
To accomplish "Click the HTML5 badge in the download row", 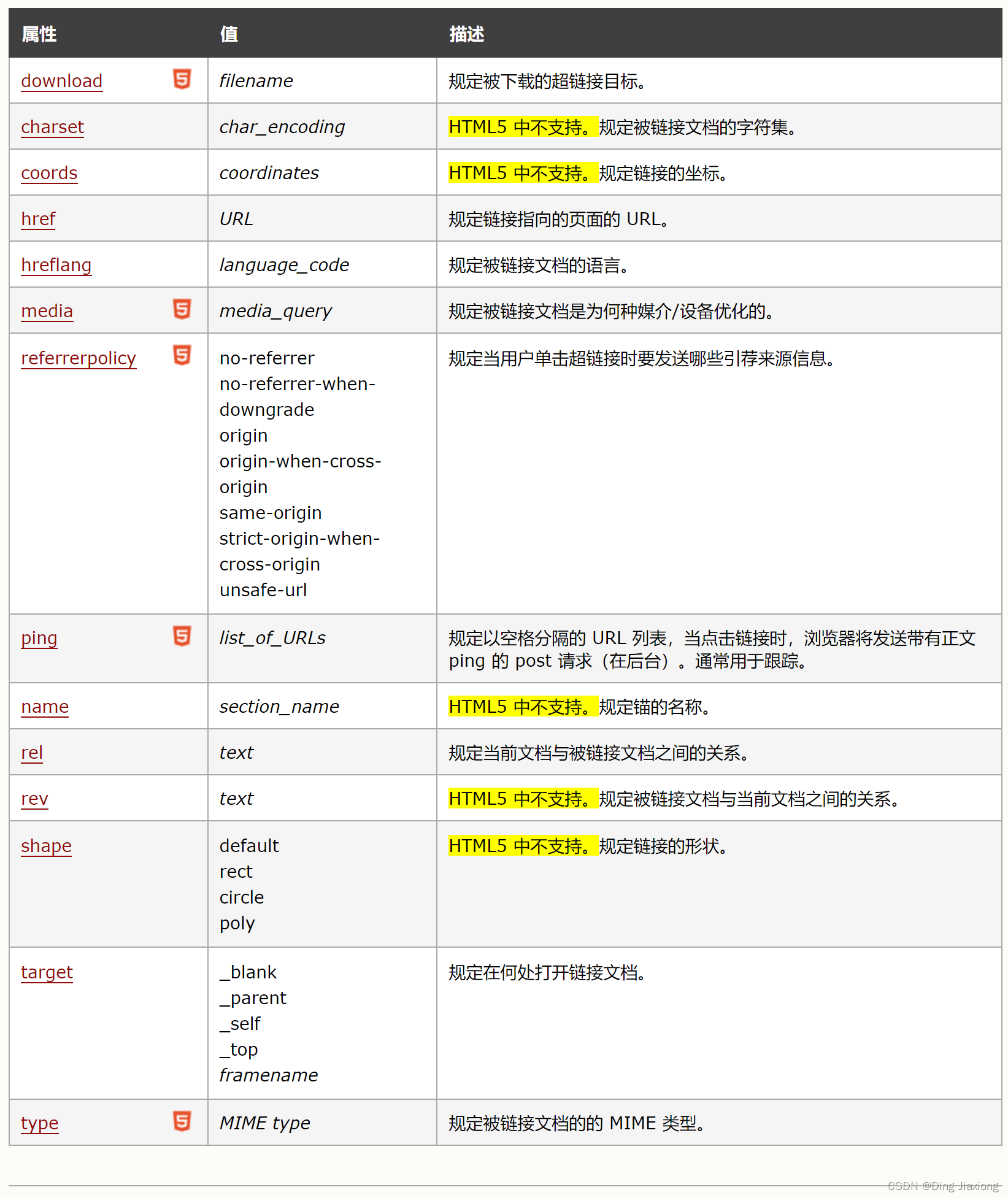I will 182,79.
